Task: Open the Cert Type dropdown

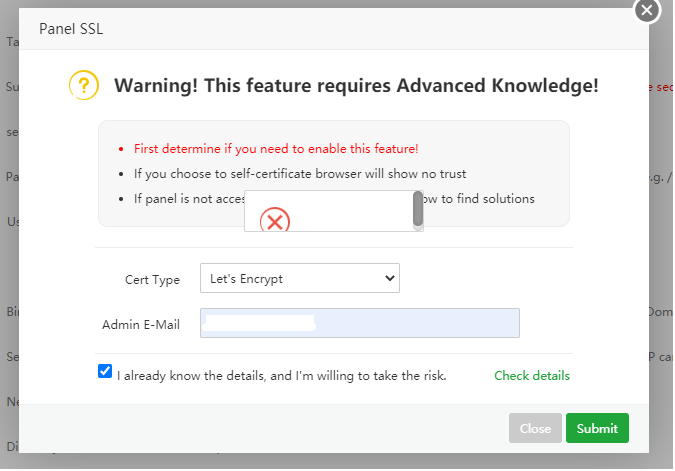Action: tap(300, 279)
